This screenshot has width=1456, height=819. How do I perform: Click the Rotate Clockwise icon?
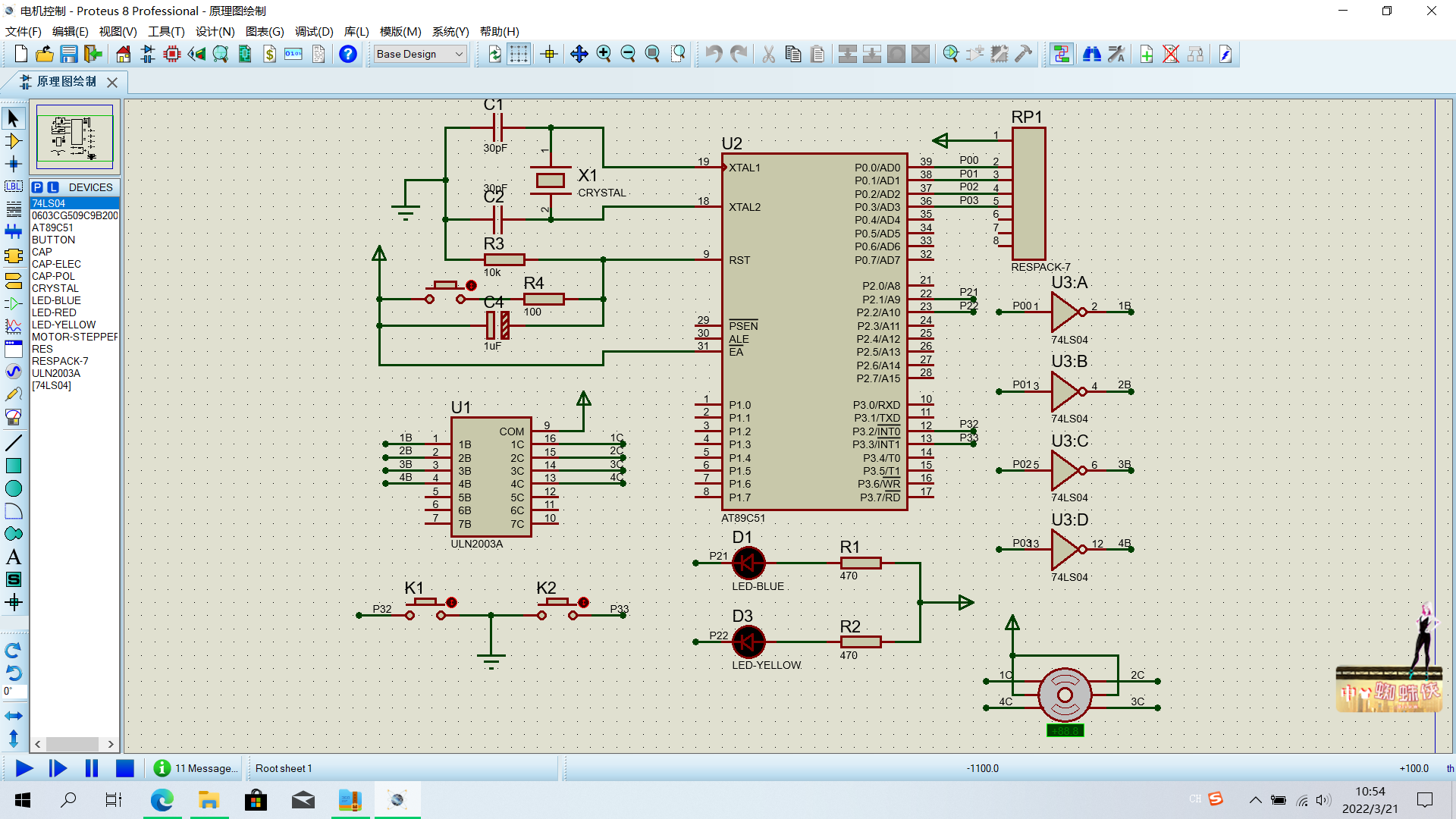[x=14, y=651]
